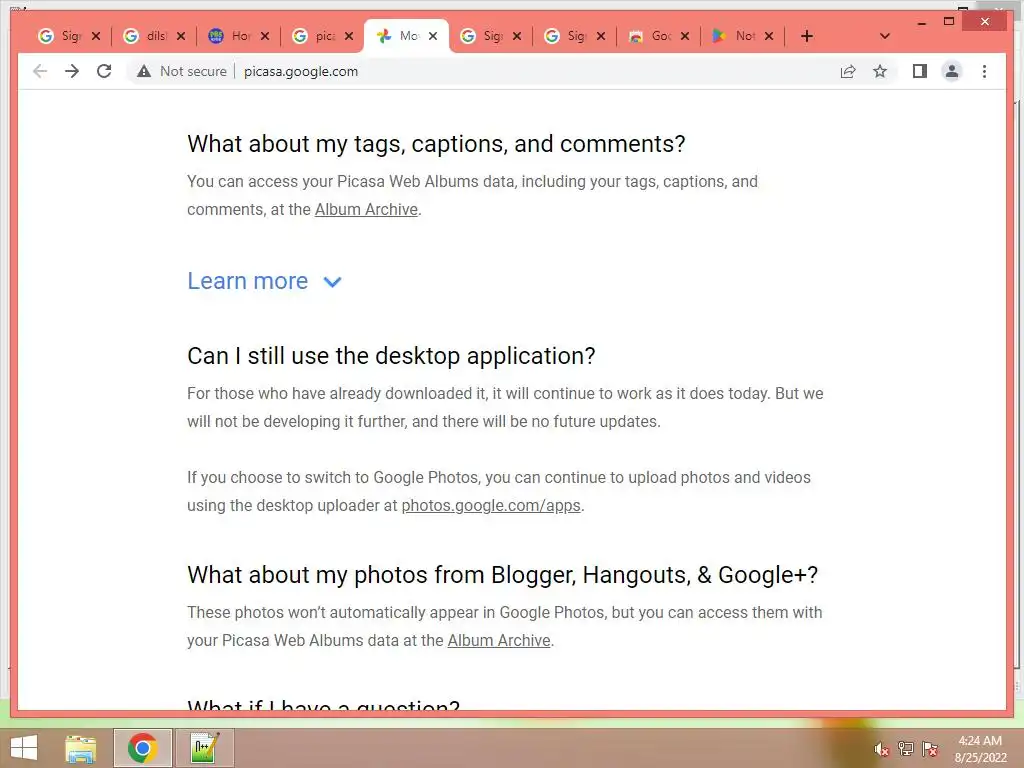Click the Chrome taskbar icon
The height and width of the screenshot is (768, 1024).
(x=142, y=748)
